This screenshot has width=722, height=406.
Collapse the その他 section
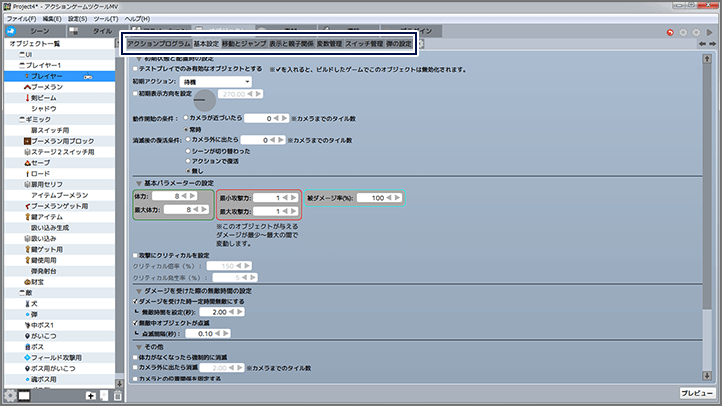(x=137, y=345)
